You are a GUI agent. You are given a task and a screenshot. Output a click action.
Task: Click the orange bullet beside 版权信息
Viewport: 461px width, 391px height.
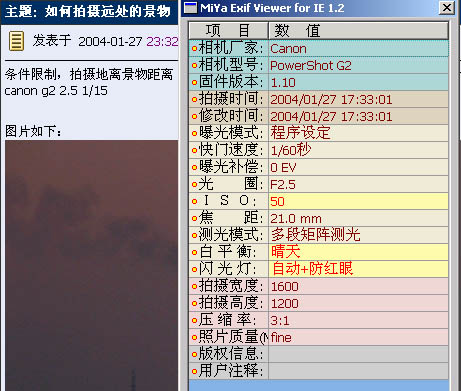point(194,354)
